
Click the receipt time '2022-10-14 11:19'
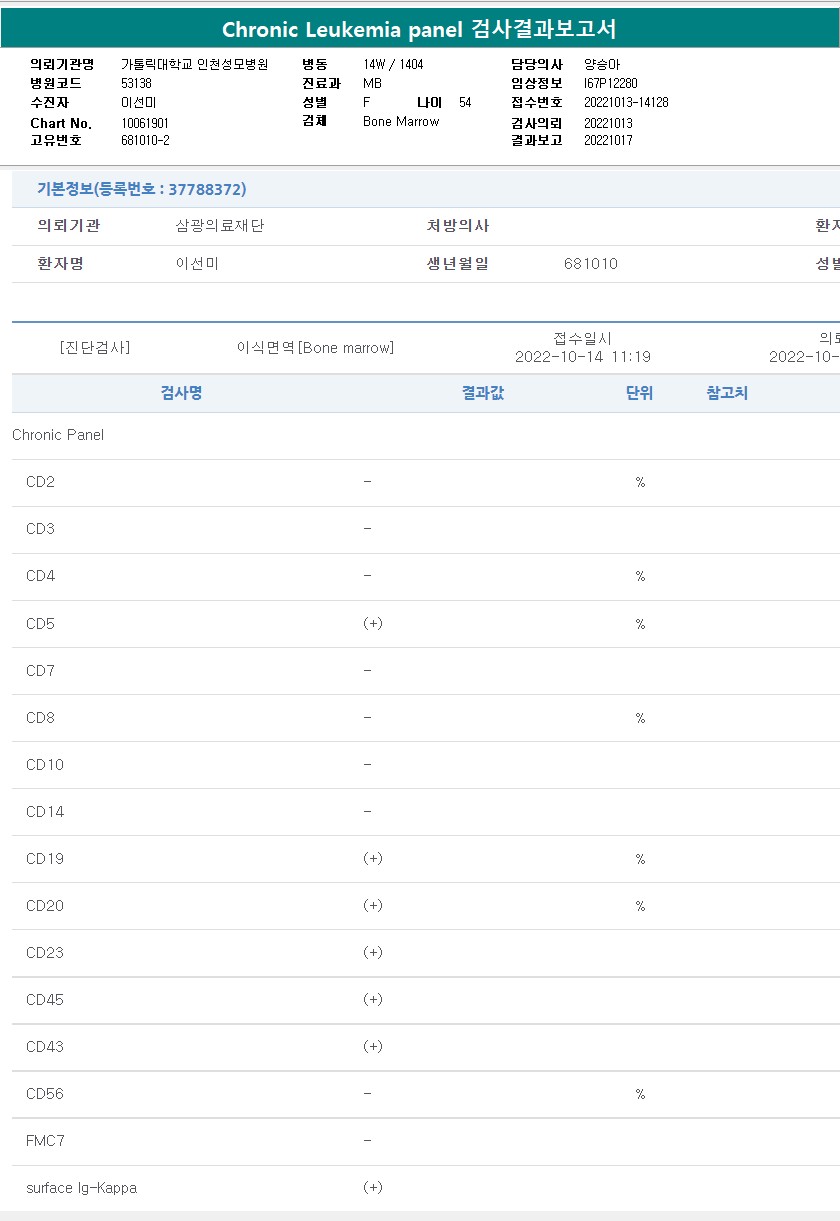583,357
